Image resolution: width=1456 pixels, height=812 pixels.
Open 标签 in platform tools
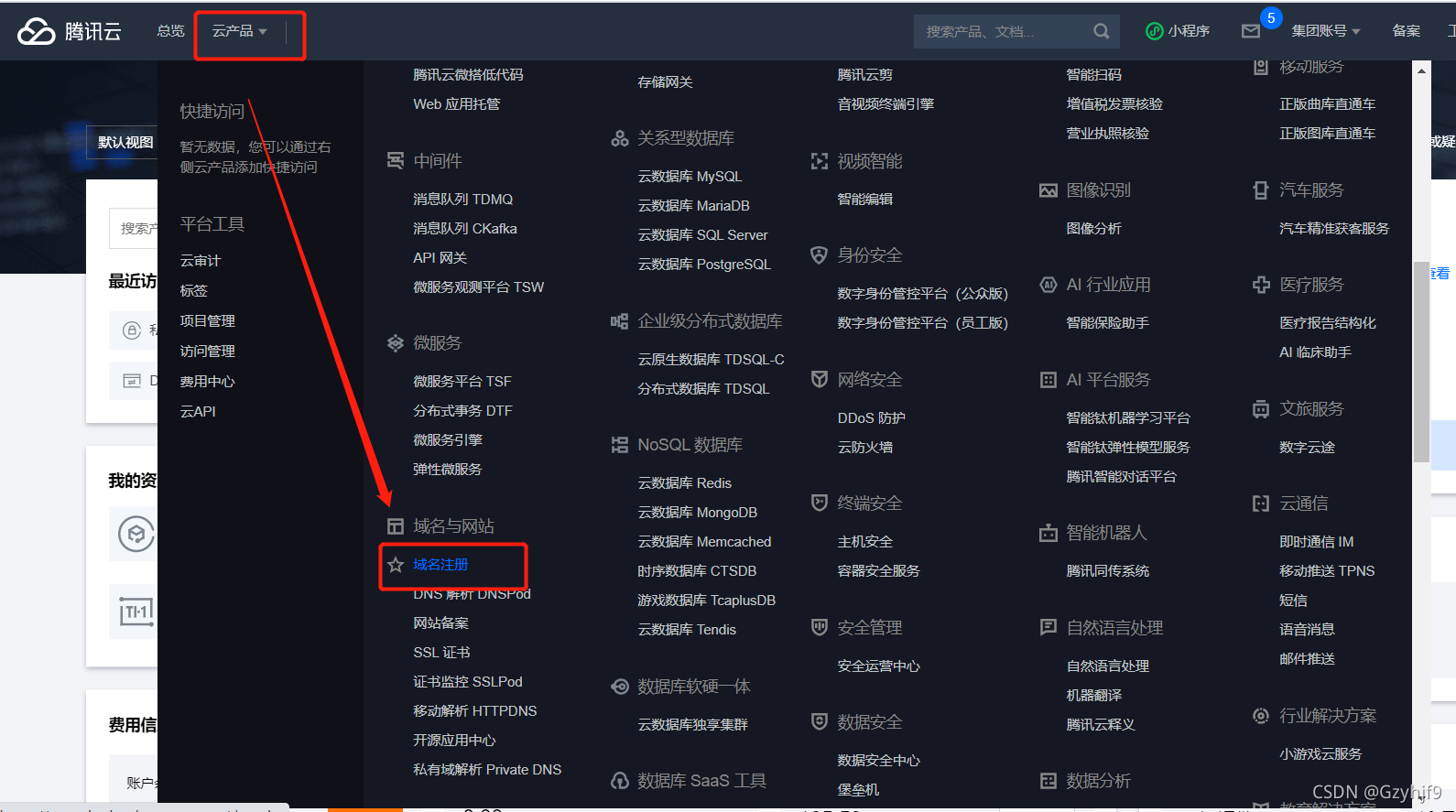coord(194,291)
